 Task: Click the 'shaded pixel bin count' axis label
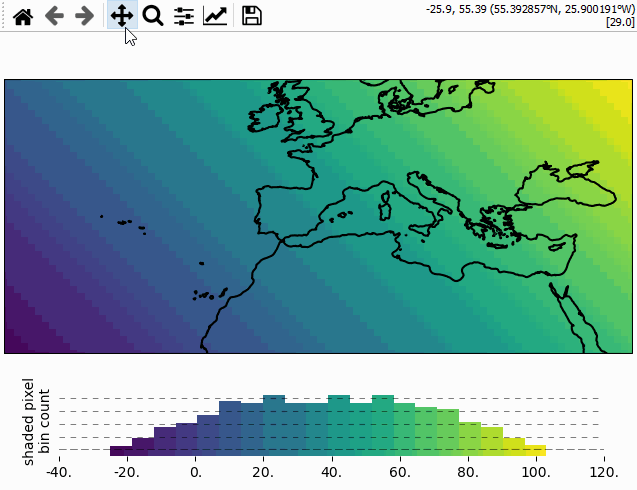pos(36,422)
